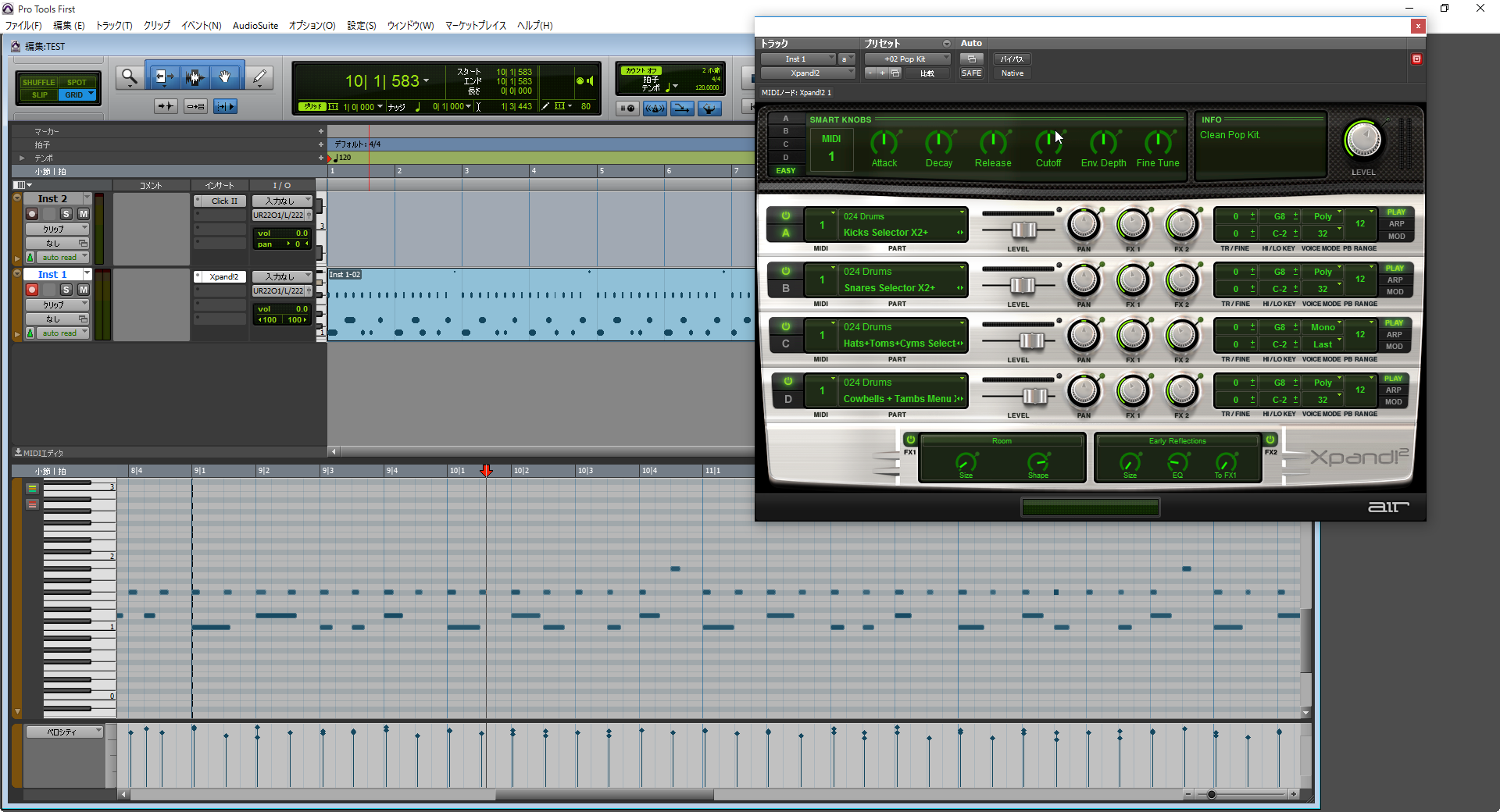Open the +02 Pop Kit preset dropdown
Viewport: 1500px width, 812px height.
pyautogui.click(x=907, y=59)
